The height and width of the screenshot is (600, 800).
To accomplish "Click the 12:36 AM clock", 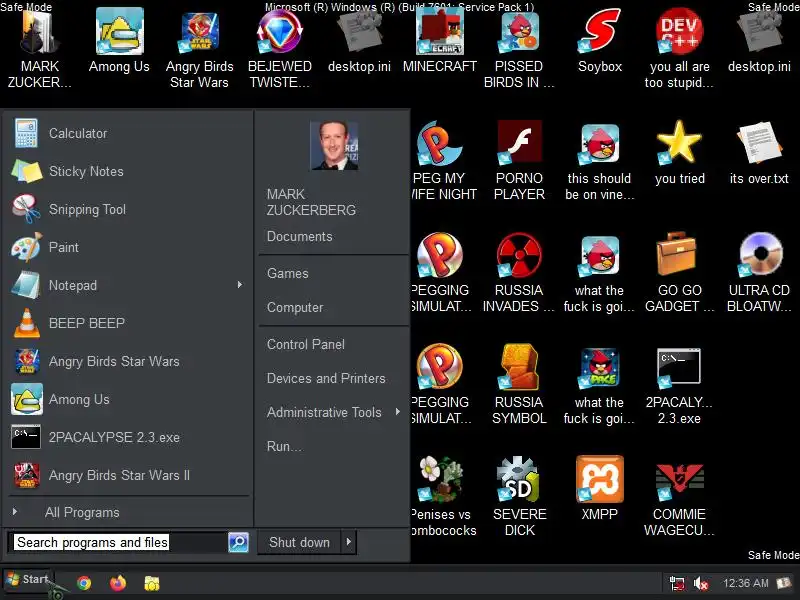I will 745,583.
